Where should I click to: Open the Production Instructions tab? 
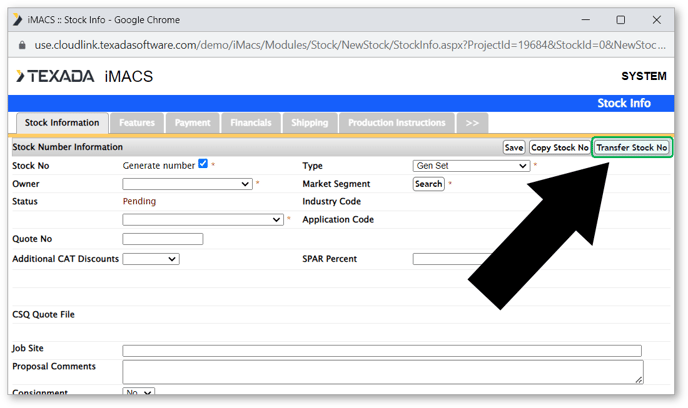[x=396, y=123]
